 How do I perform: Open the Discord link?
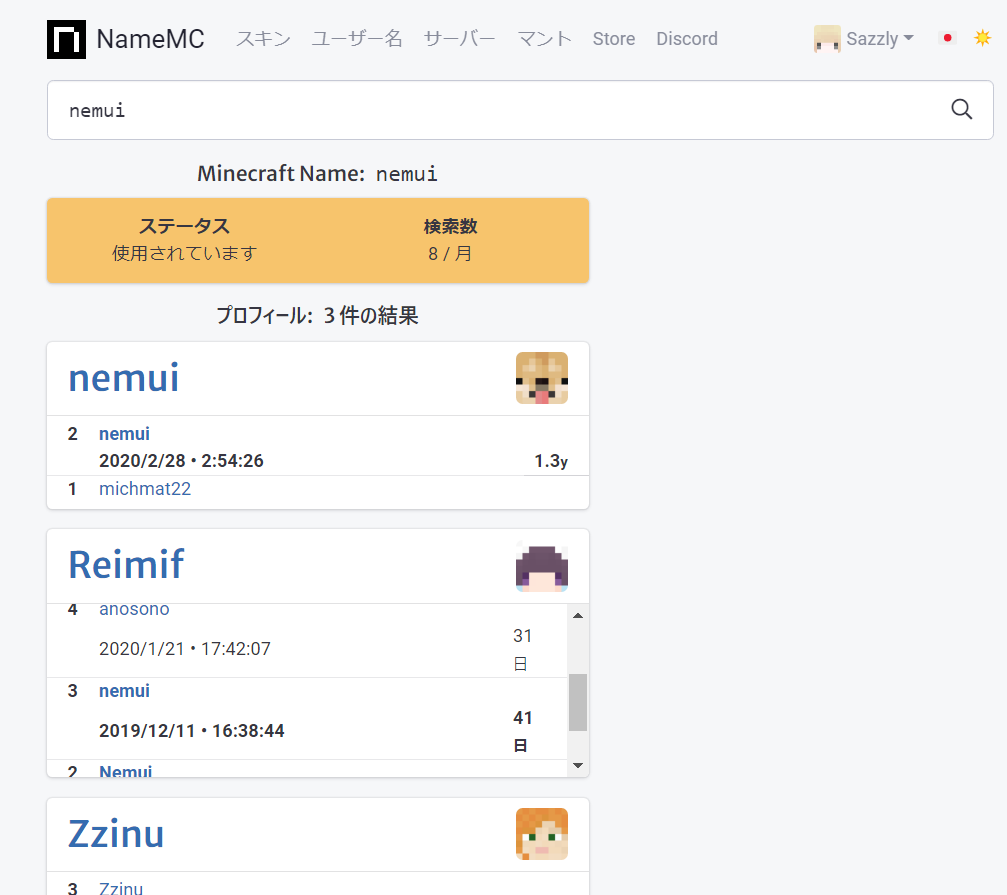tap(687, 39)
